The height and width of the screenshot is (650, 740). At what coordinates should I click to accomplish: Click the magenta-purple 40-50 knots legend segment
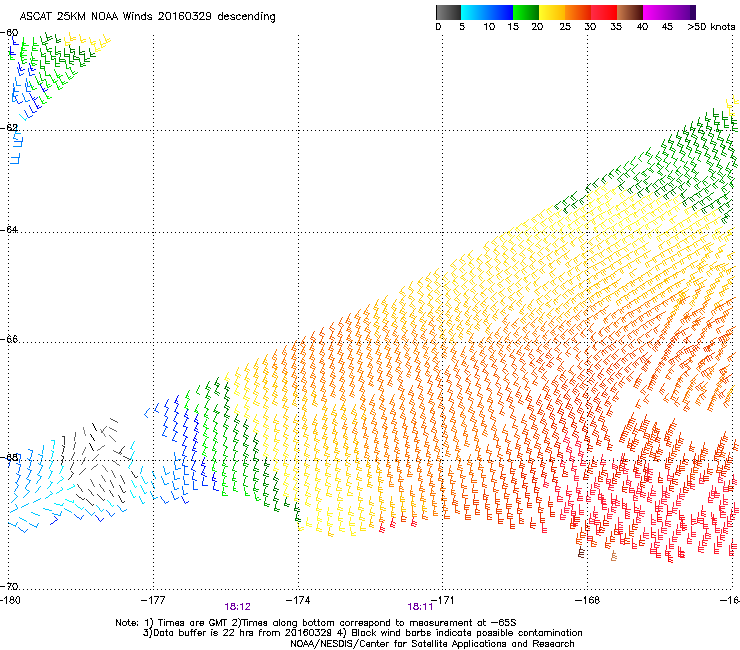tap(669, 12)
